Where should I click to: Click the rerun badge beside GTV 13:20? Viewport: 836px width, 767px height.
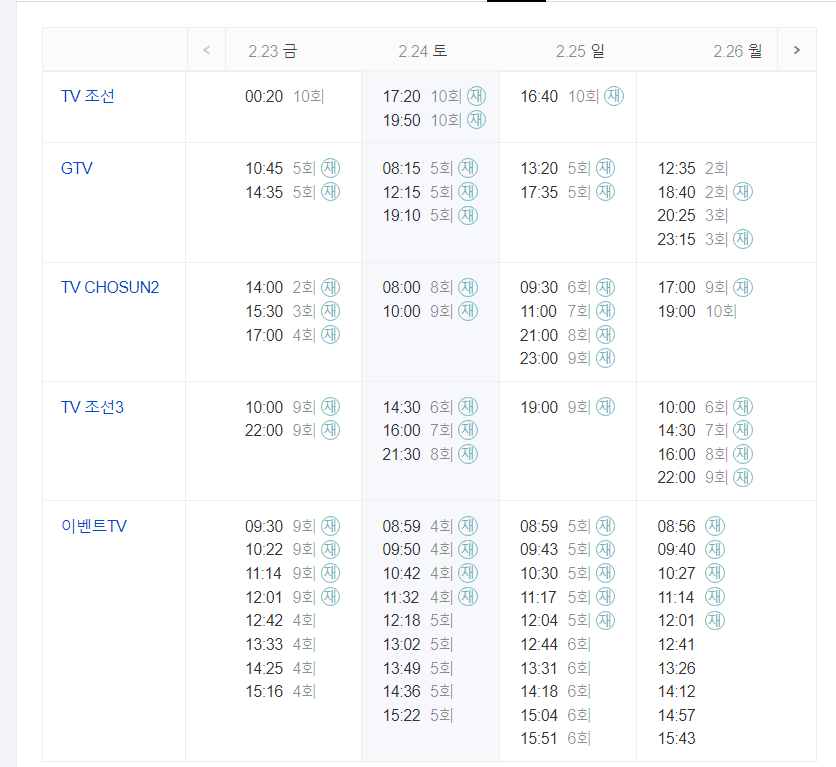click(x=605, y=168)
